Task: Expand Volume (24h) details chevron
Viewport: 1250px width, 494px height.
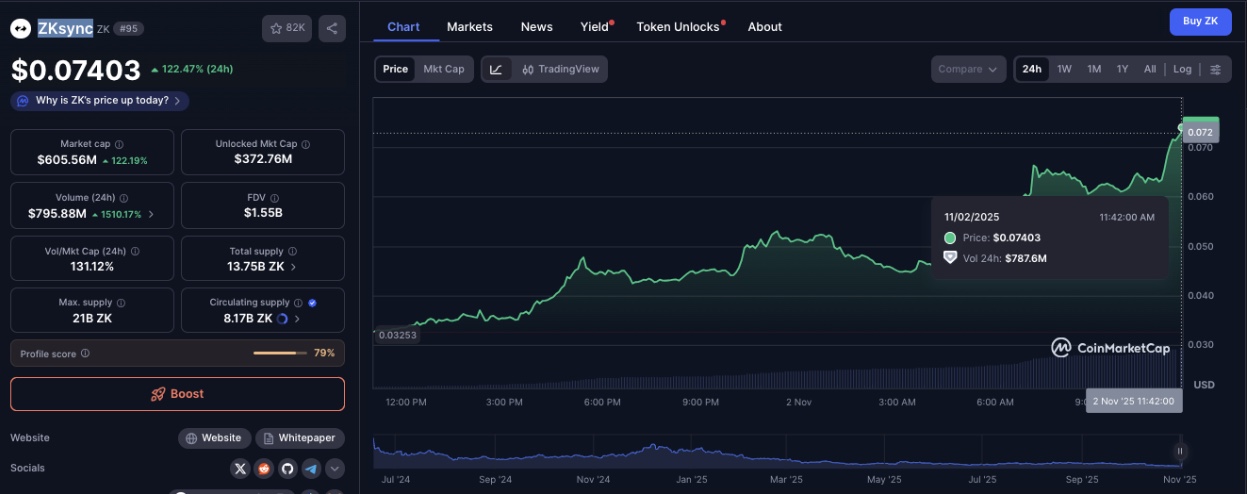Action: [152, 214]
